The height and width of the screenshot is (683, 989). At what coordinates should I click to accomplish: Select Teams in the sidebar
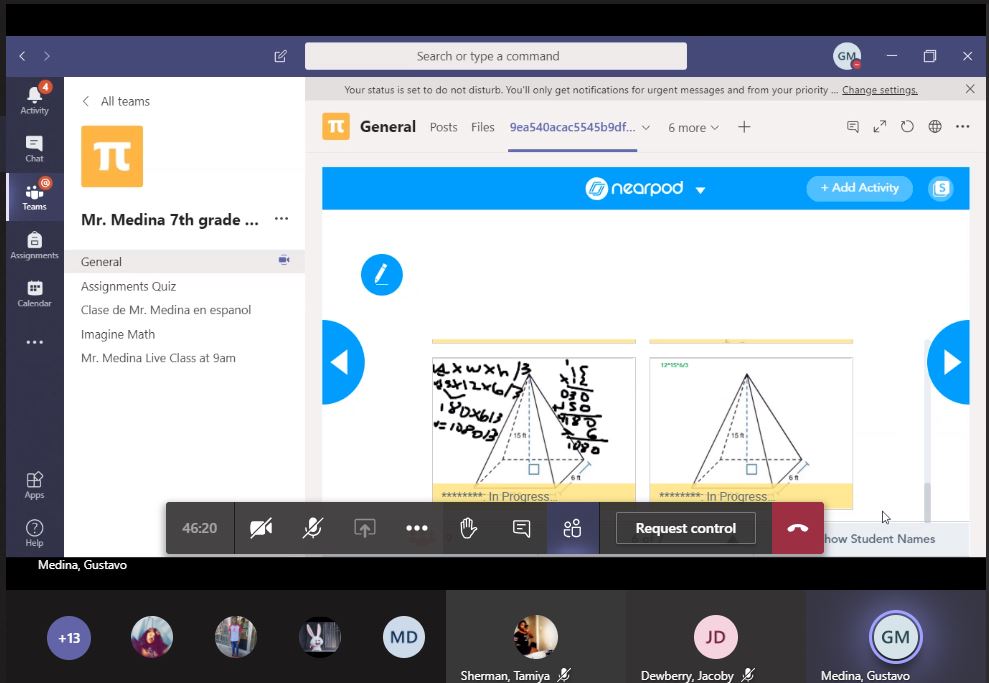click(x=34, y=196)
